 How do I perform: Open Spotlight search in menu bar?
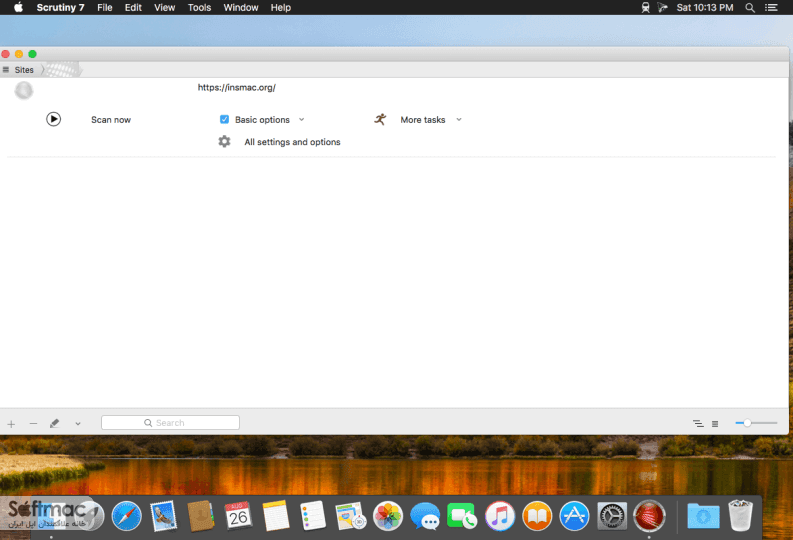point(750,8)
